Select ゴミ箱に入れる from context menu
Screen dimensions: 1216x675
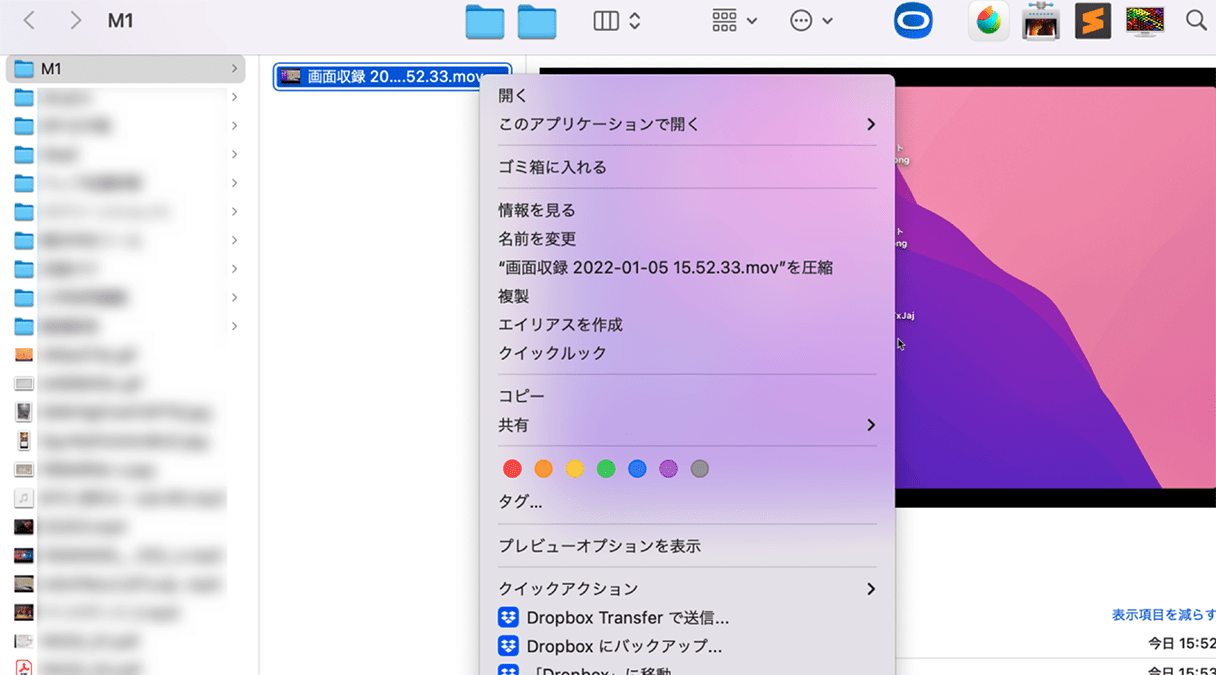tap(552, 167)
